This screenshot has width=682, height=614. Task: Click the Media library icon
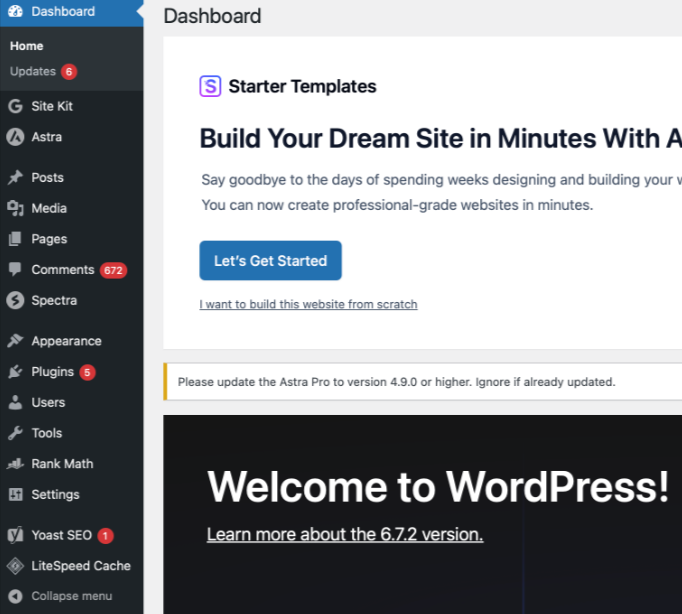[x=15, y=208]
